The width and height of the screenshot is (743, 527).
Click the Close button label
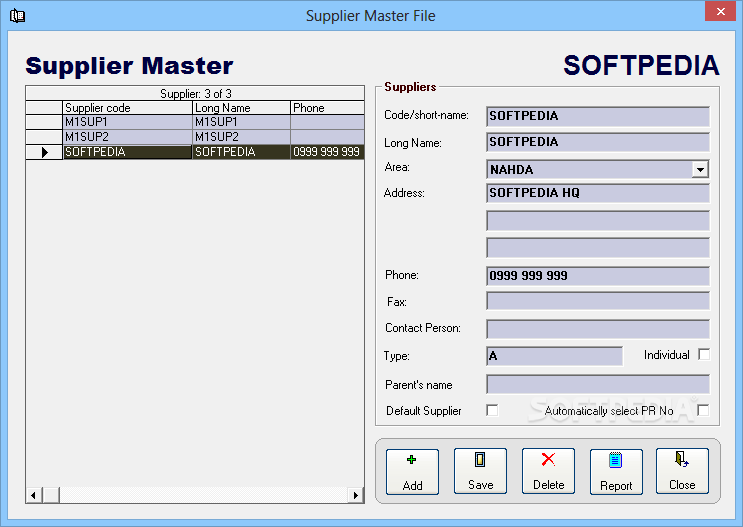pyautogui.click(x=682, y=484)
